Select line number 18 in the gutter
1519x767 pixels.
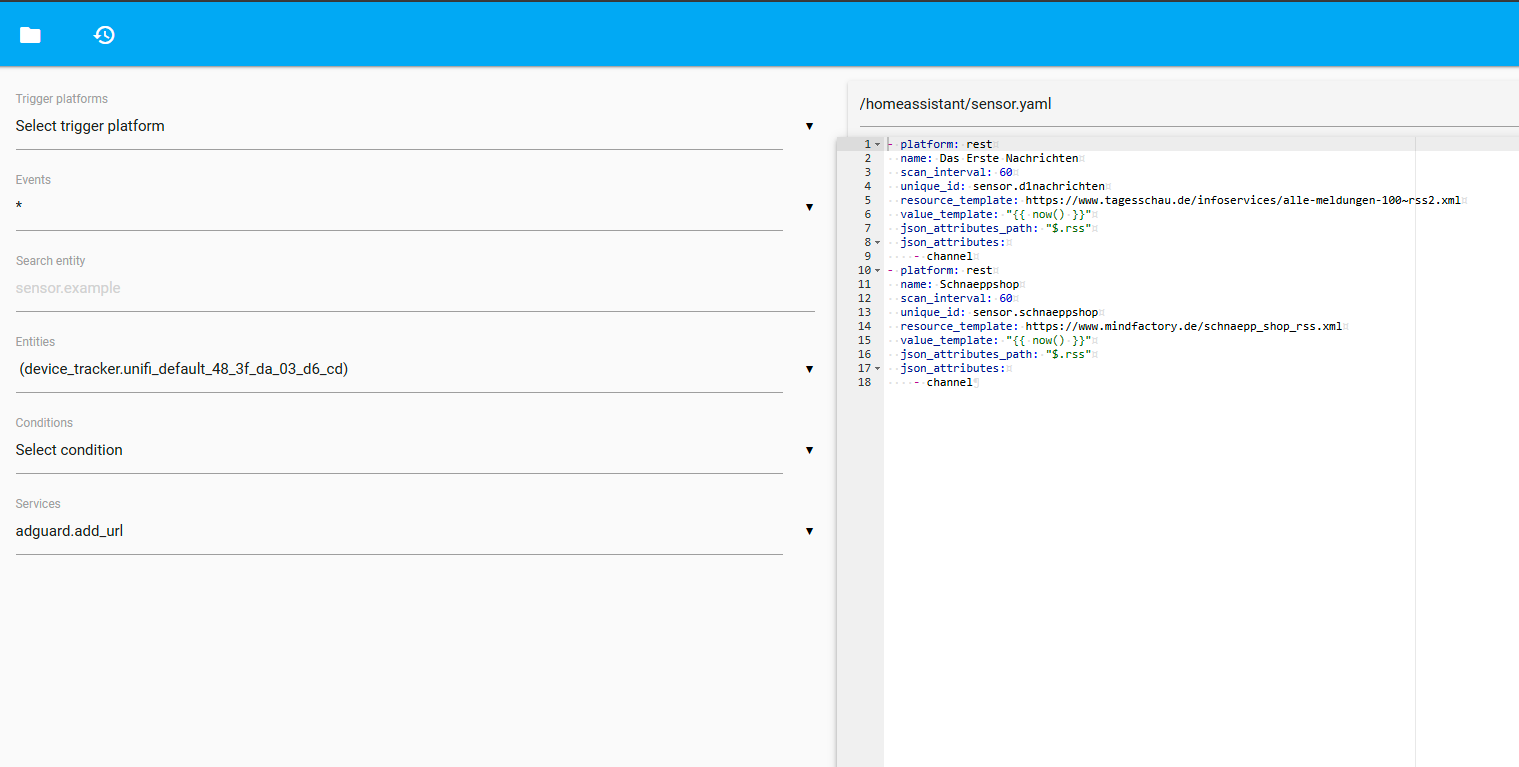tap(864, 382)
